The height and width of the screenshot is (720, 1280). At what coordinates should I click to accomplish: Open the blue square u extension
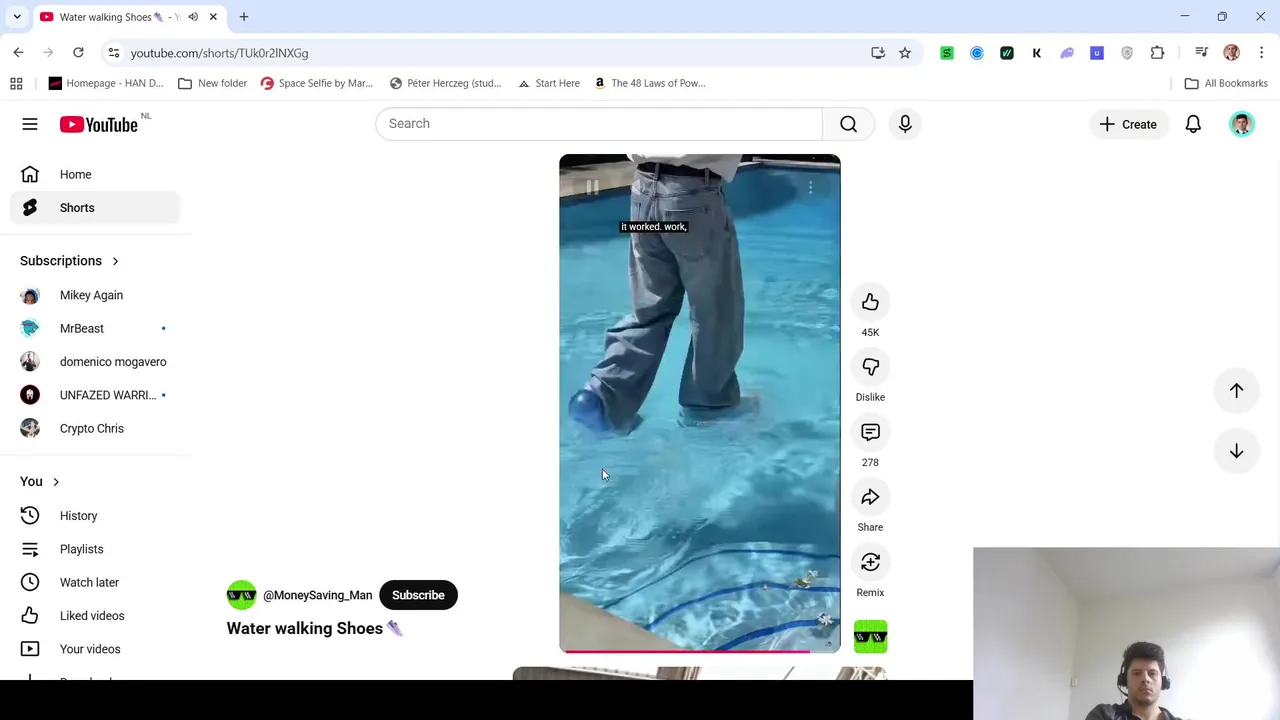click(x=1097, y=53)
